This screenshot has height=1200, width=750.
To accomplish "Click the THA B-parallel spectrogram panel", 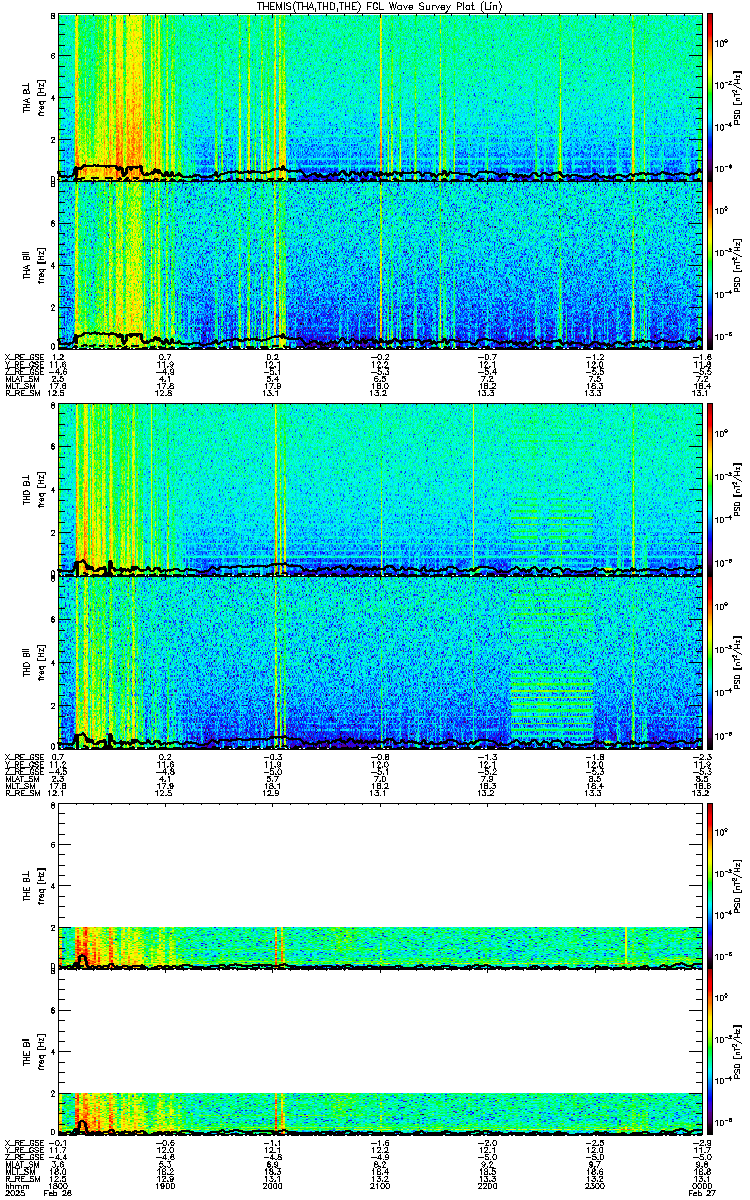I will click(x=380, y=265).
